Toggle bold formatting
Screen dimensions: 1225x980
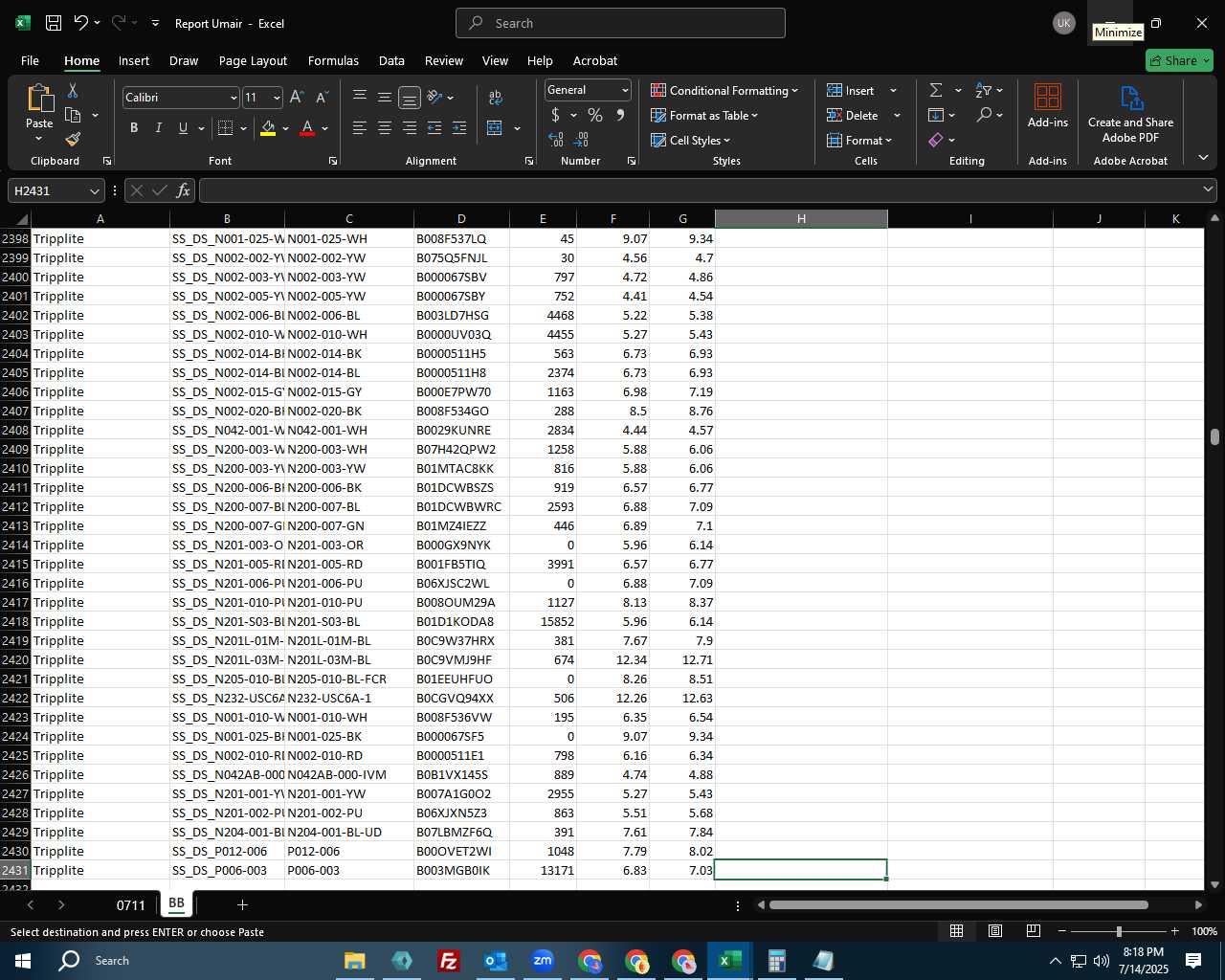click(134, 127)
